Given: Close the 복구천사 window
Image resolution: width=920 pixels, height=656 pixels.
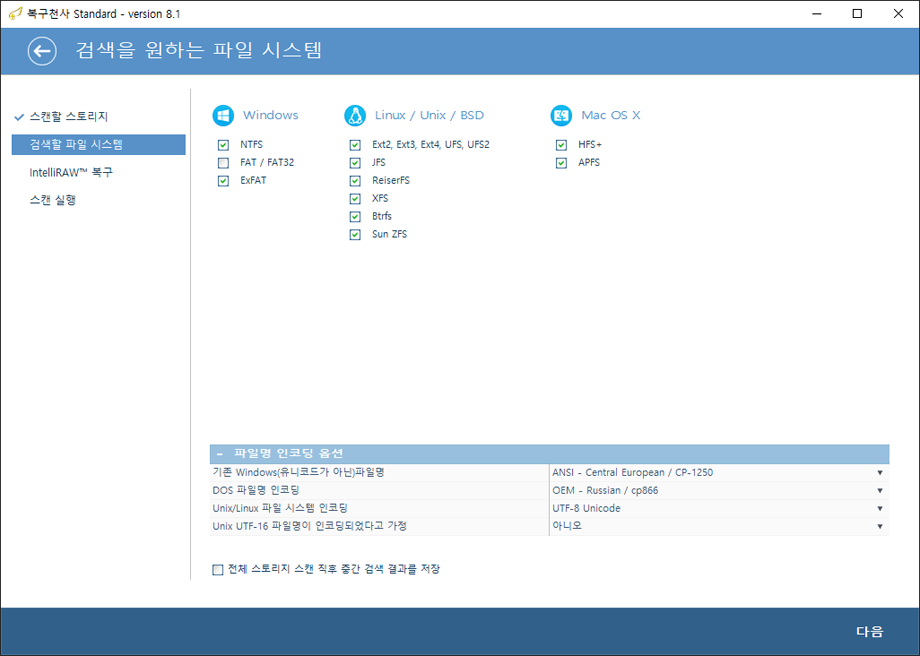Looking at the screenshot, I should pyautogui.click(x=898, y=13).
